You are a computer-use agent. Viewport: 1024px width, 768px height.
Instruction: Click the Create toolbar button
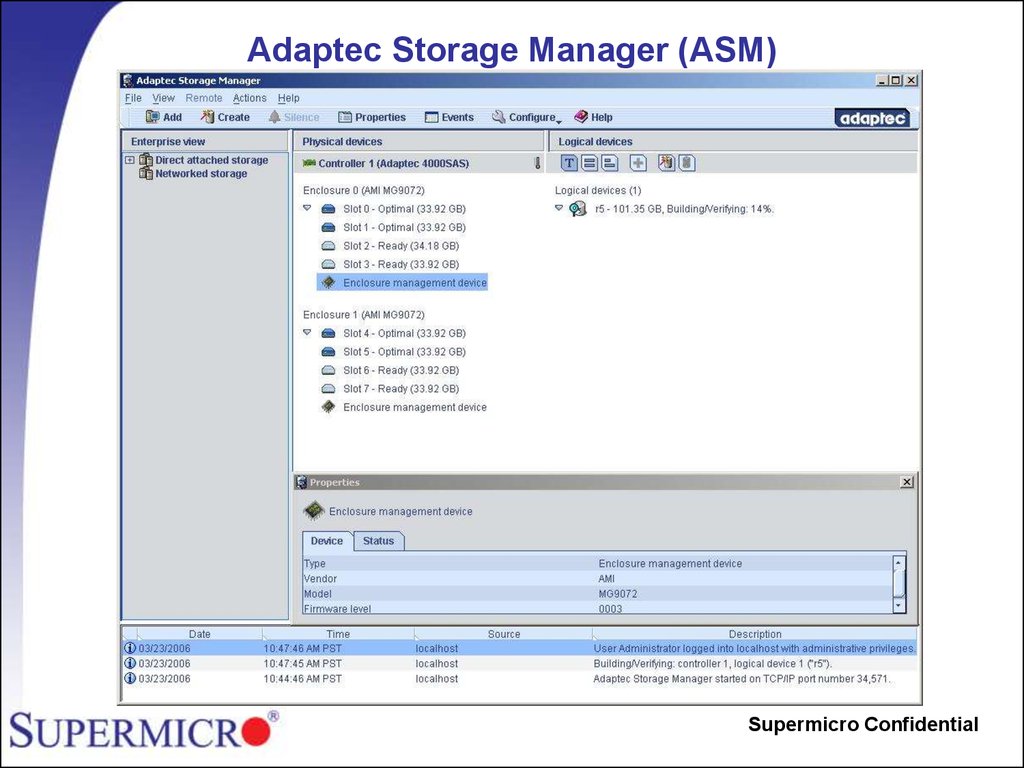tap(225, 118)
